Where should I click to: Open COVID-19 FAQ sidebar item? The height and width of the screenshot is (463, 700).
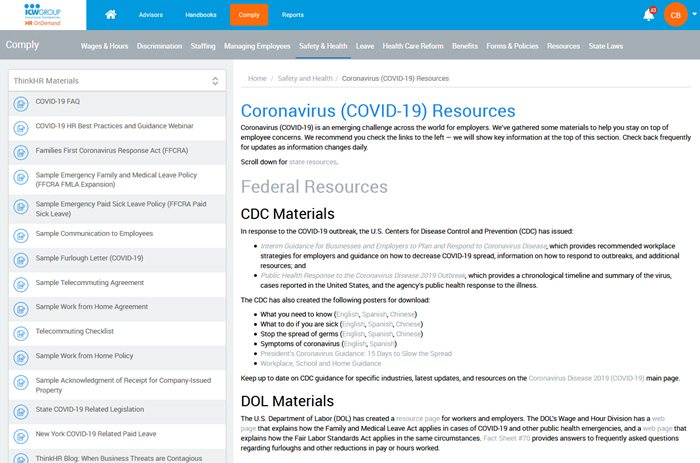coord(117,104)
